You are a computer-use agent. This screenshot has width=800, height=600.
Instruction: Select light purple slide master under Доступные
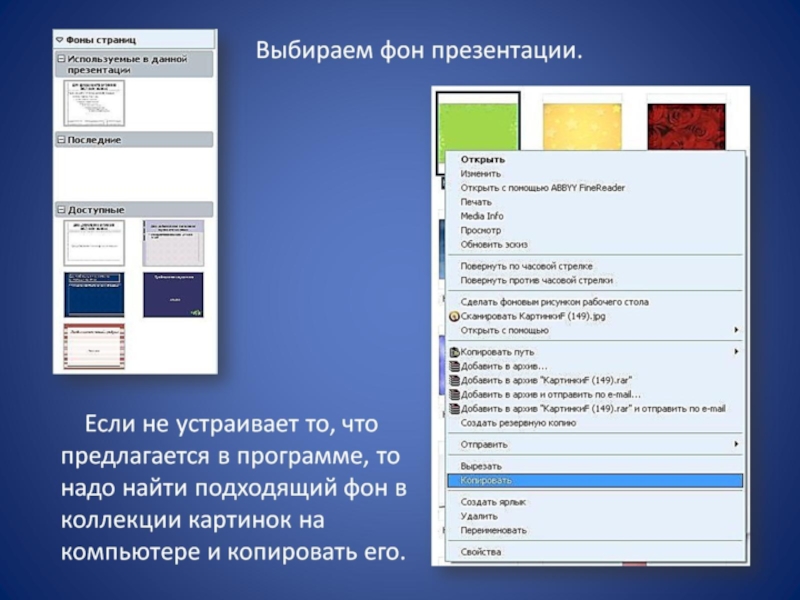173,243
